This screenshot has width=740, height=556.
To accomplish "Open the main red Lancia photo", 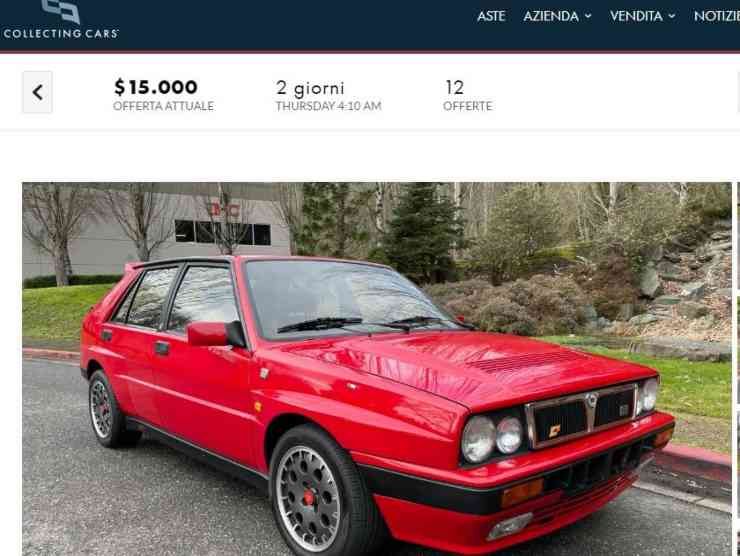I will tap(377, 369).
